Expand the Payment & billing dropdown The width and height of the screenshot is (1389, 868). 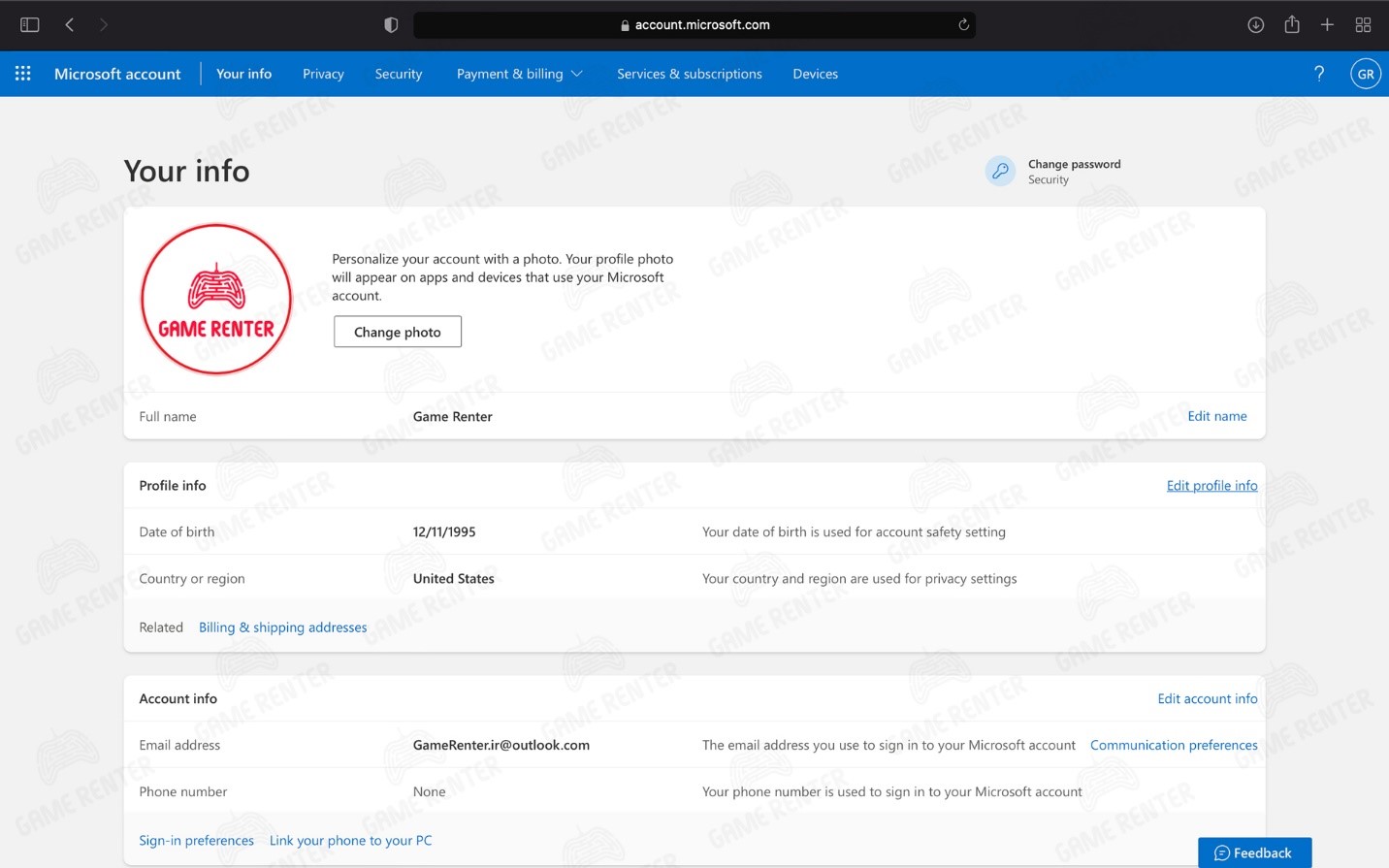[519, 74]
